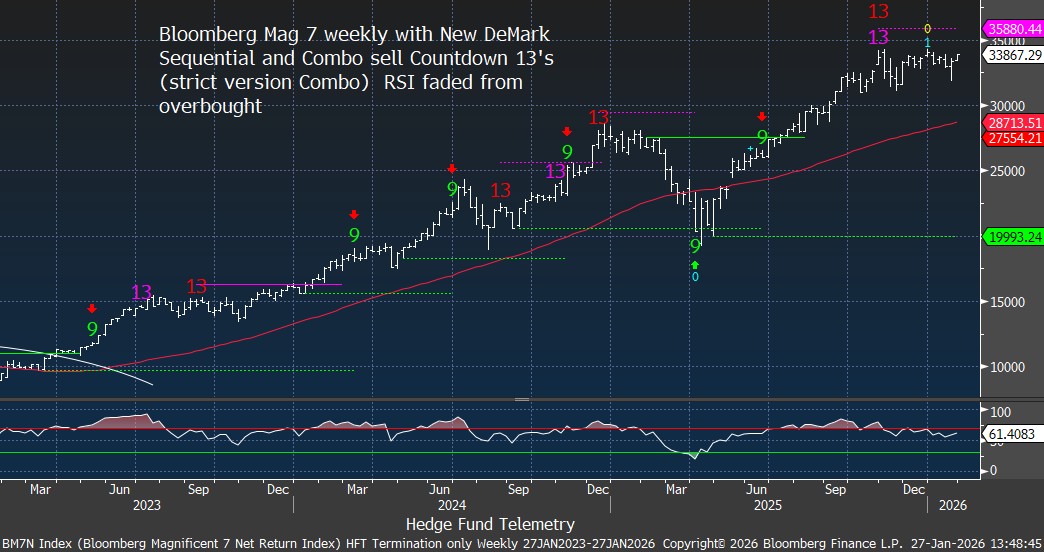Click the red 13 at the top of the chart

click(878, 12)
